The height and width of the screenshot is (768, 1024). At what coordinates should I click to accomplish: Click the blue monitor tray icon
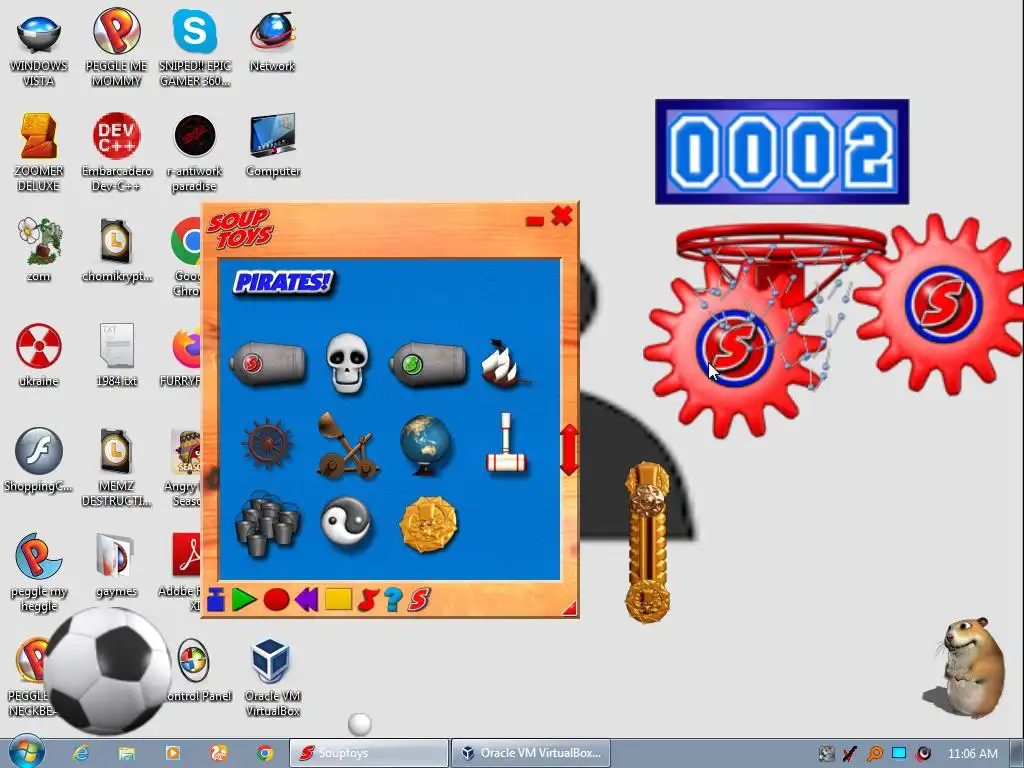pos(899,753)
